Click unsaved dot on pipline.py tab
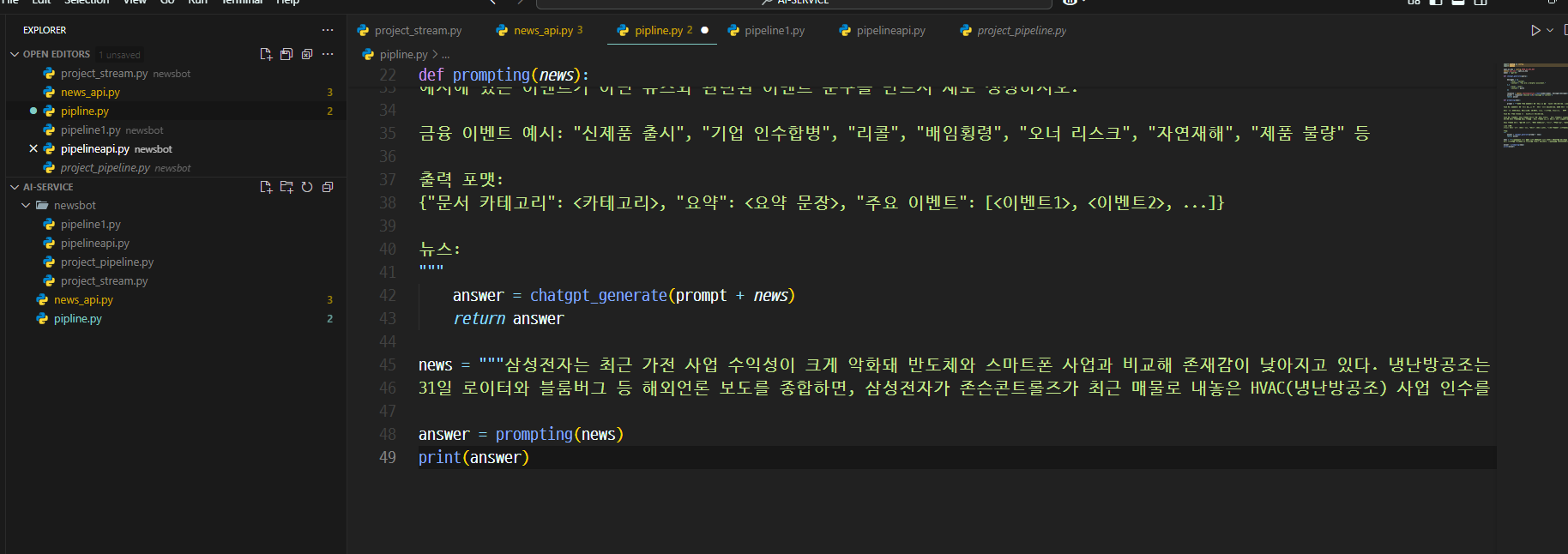 [704, 30]
